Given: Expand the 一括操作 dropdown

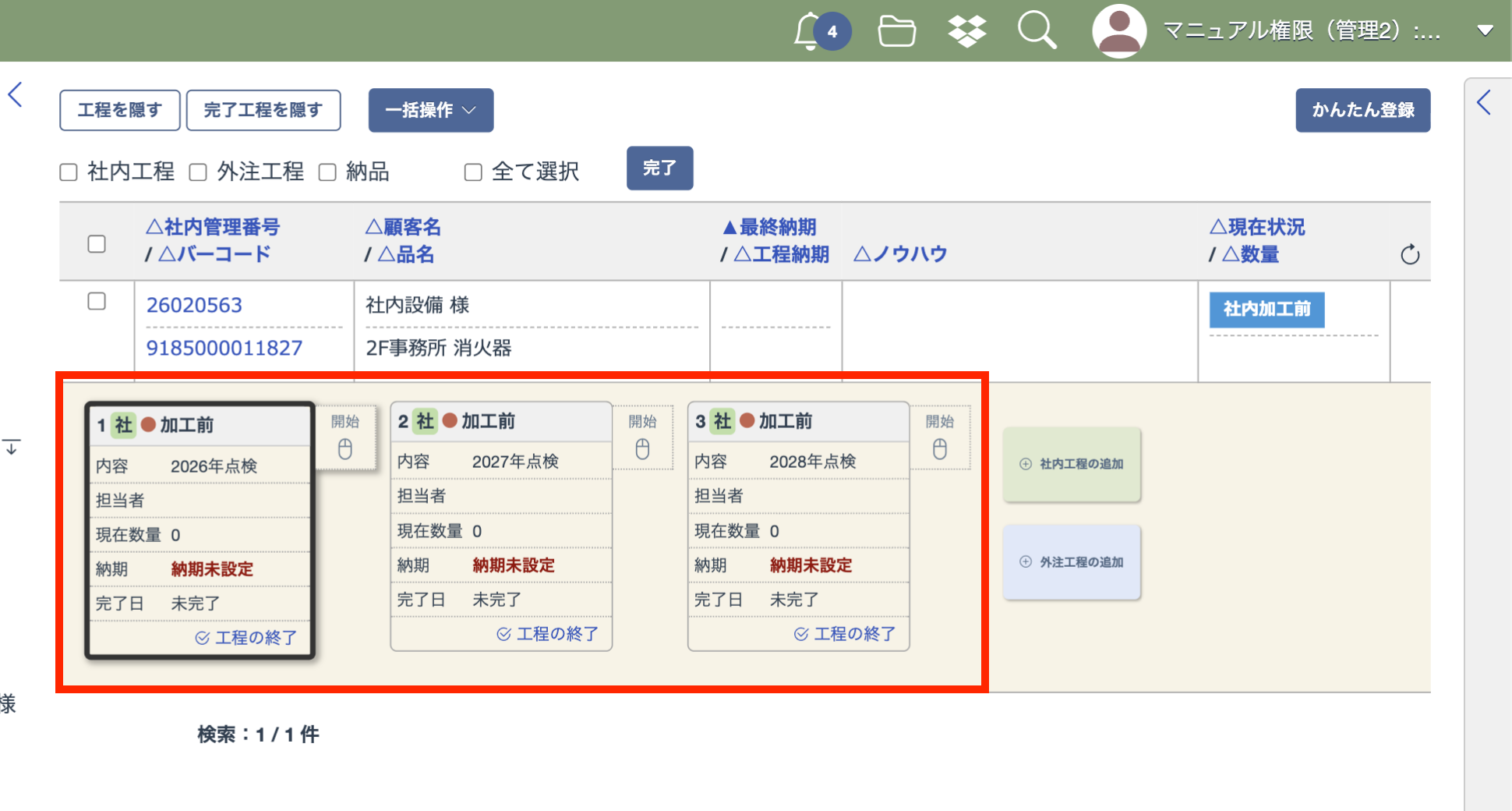Looking at the screenshot, I should [430, 110].
